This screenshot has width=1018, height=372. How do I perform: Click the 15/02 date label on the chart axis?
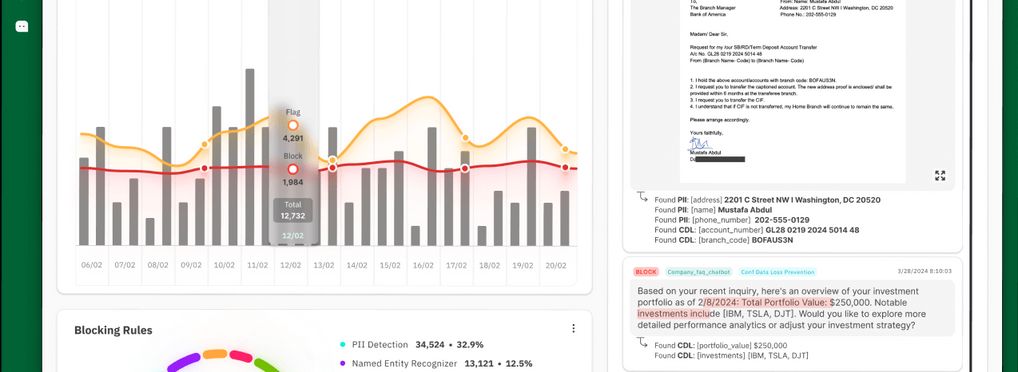[x=390, y=266]
